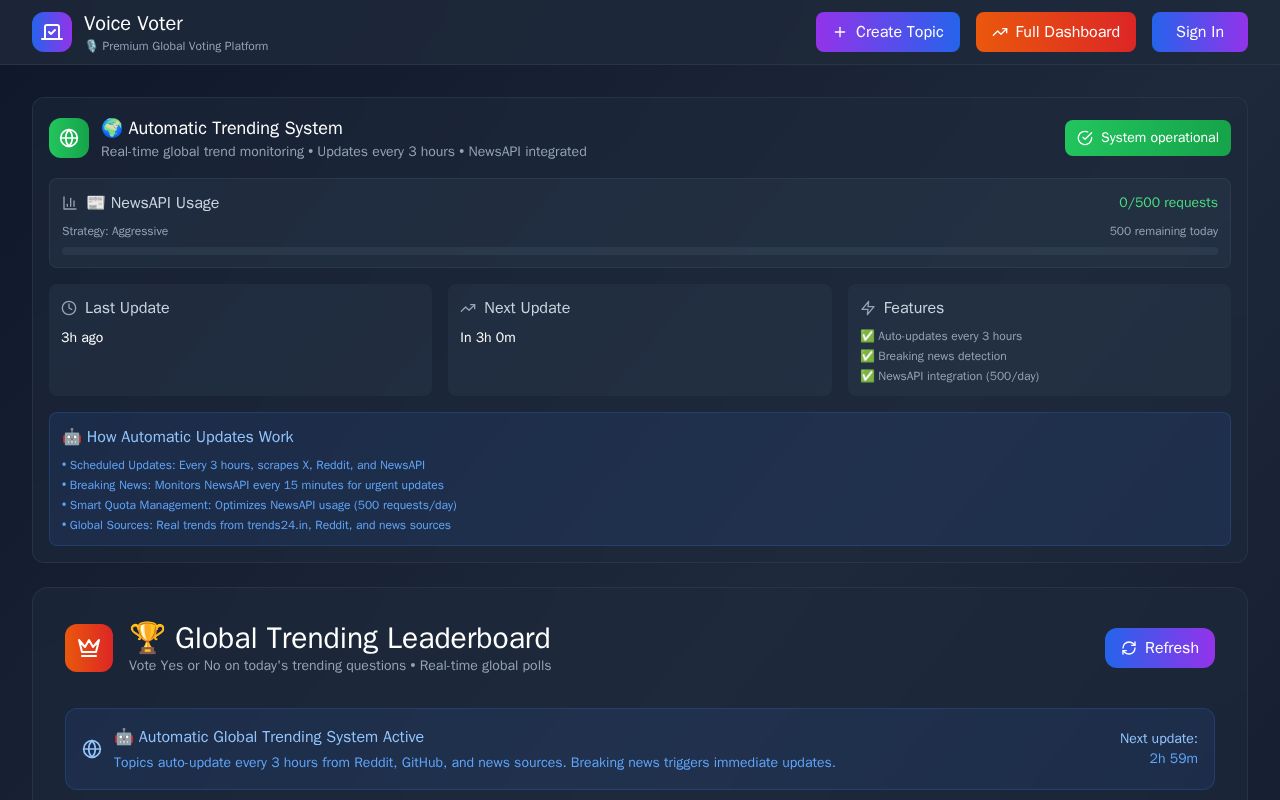Click the bar chart icon next to NewsAPI Usage

[70, 203]
